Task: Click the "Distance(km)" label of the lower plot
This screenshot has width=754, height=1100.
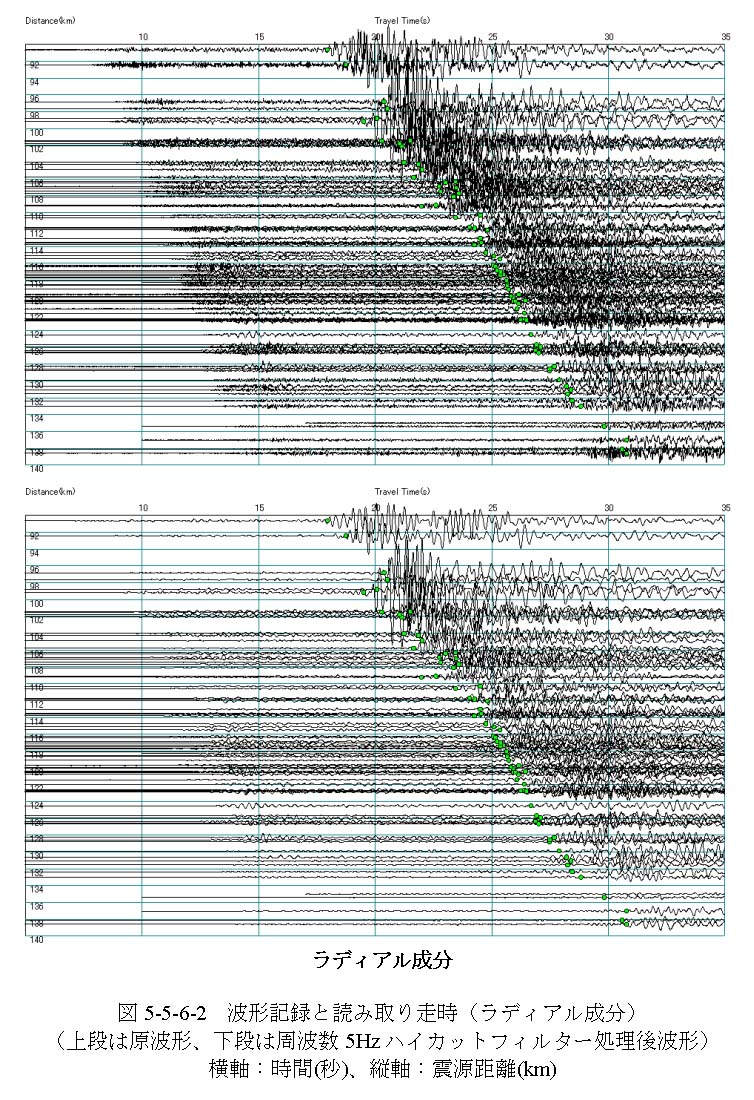Action: coord(50,492)
